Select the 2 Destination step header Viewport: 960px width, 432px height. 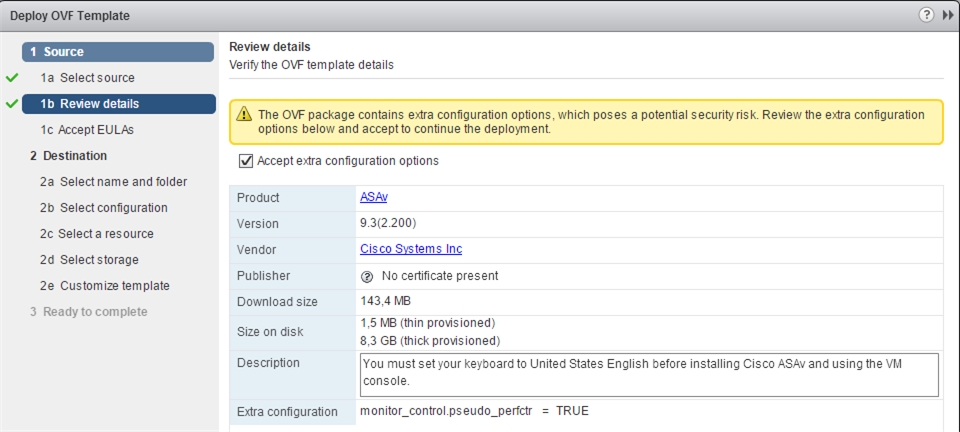click(x=69, y=155)
